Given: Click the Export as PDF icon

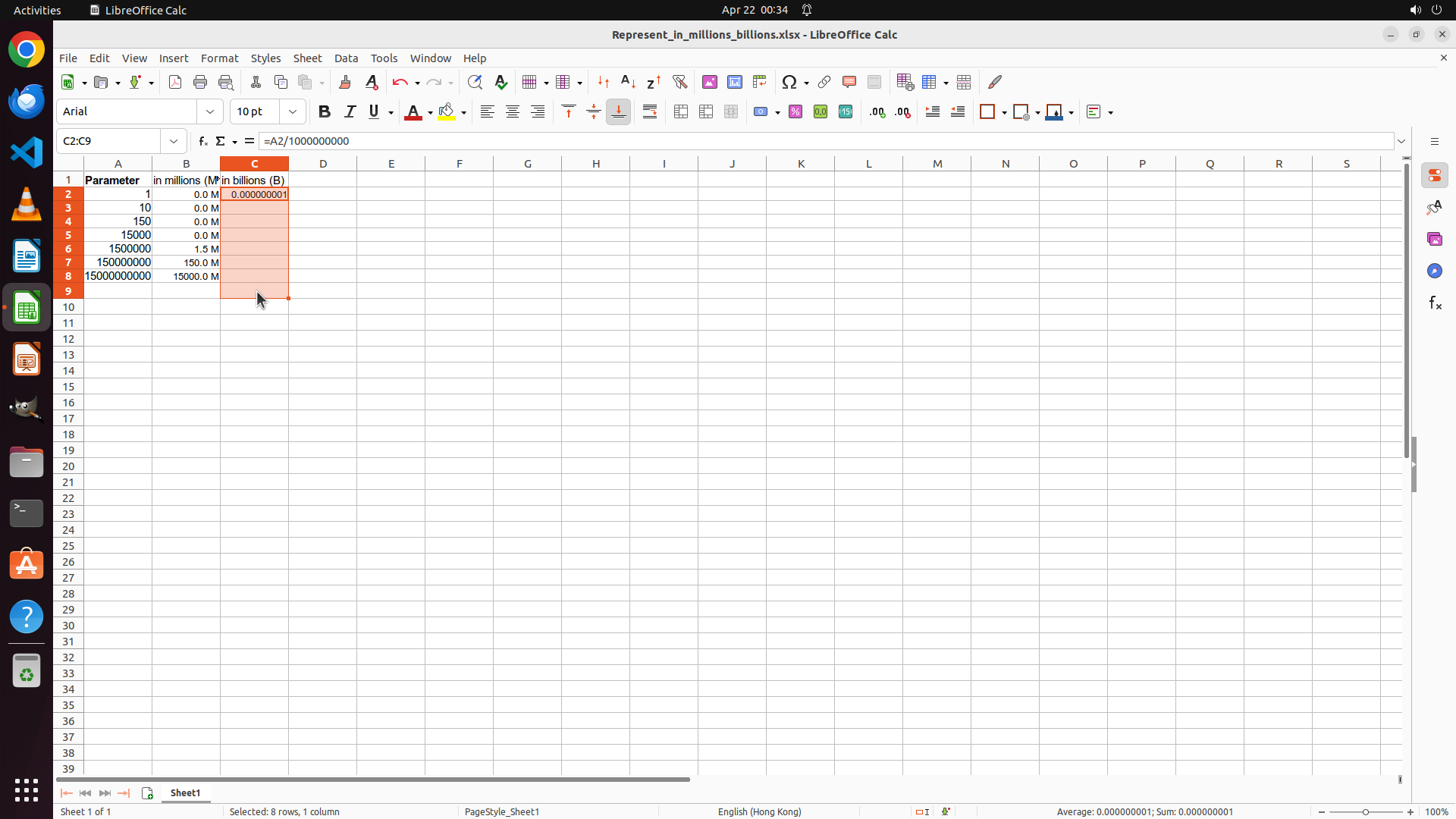Looking at the screenshot, I should point(175,82).
